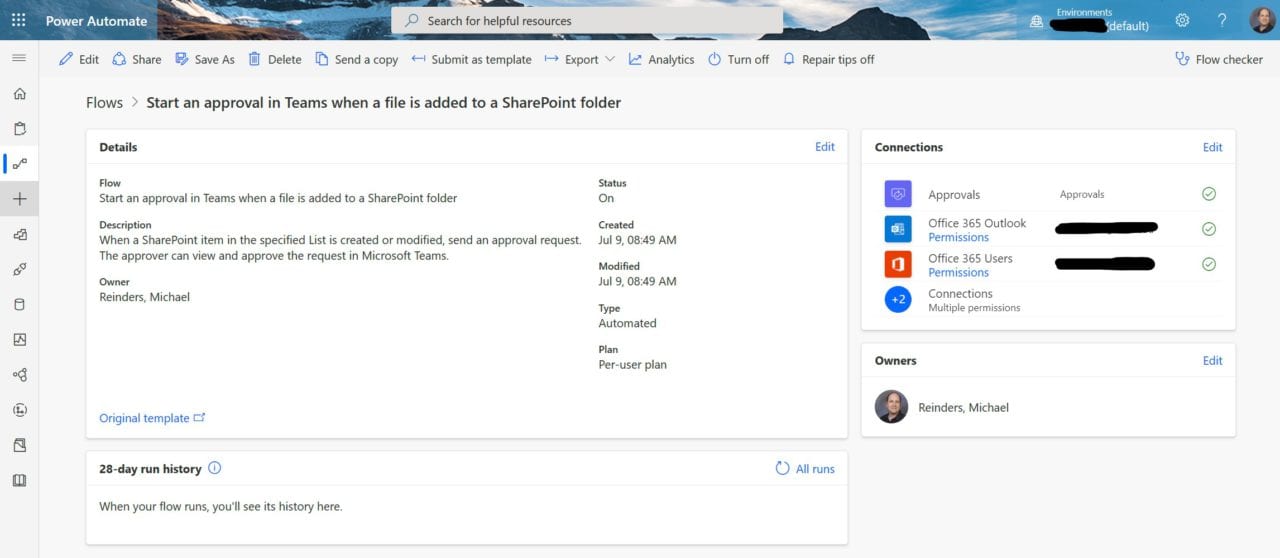Open the Templates icon in sidebar

pos(19,234)
